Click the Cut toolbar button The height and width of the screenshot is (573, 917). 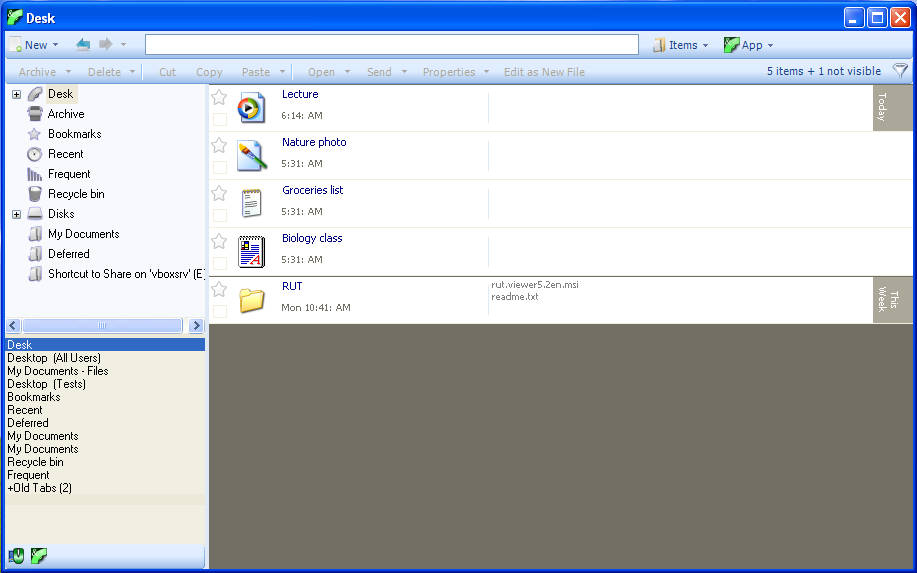click(x=167, y=72)
